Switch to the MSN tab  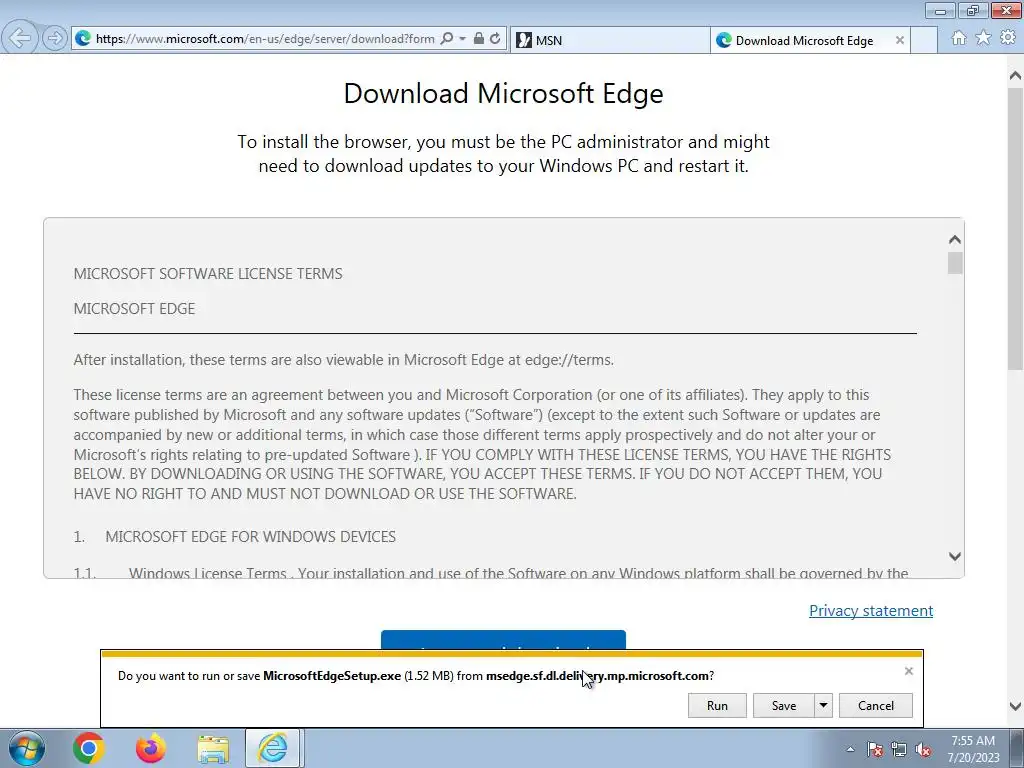tap(609, 40)
